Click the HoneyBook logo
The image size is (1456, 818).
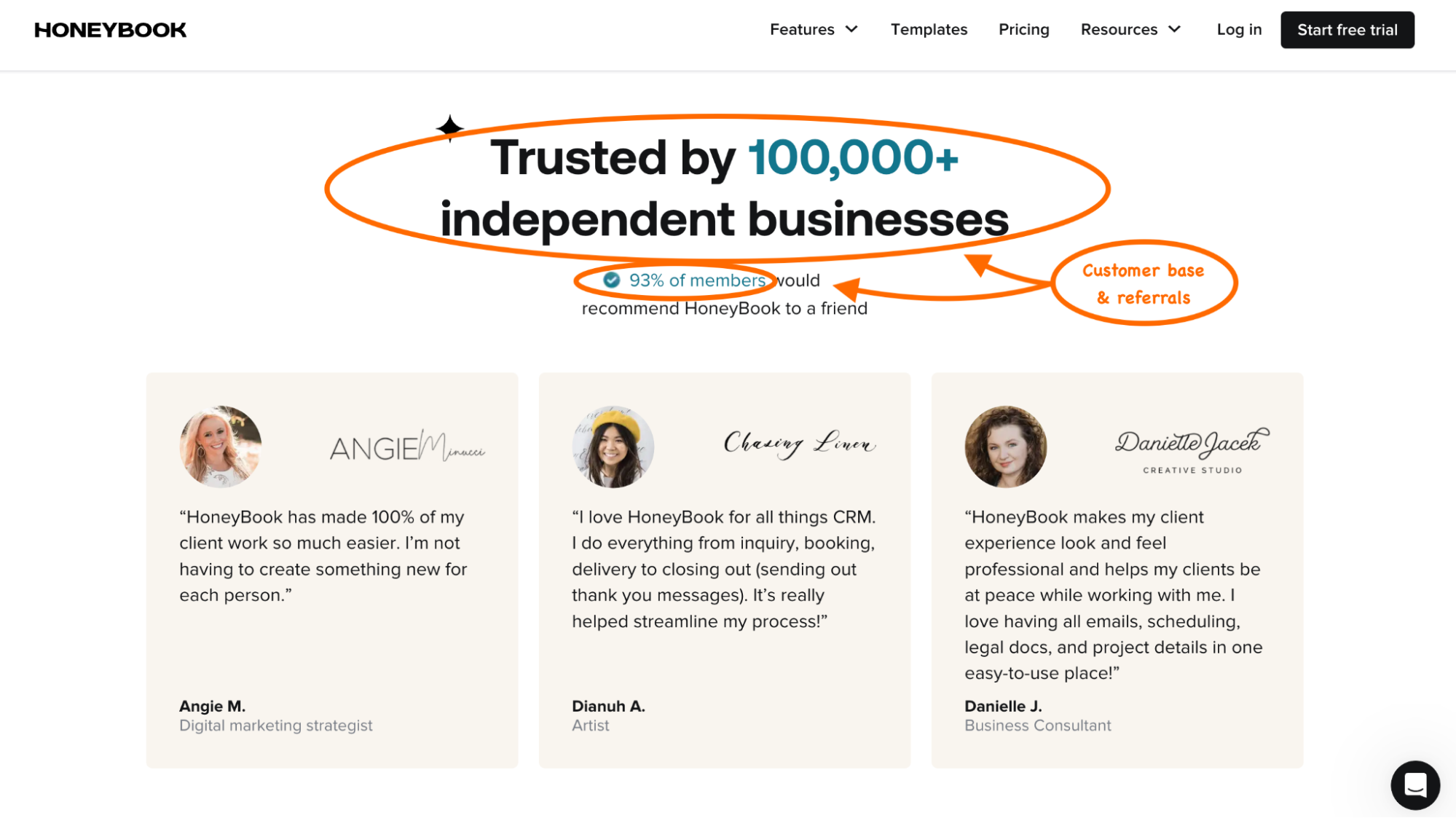click(x=110, y=30)
